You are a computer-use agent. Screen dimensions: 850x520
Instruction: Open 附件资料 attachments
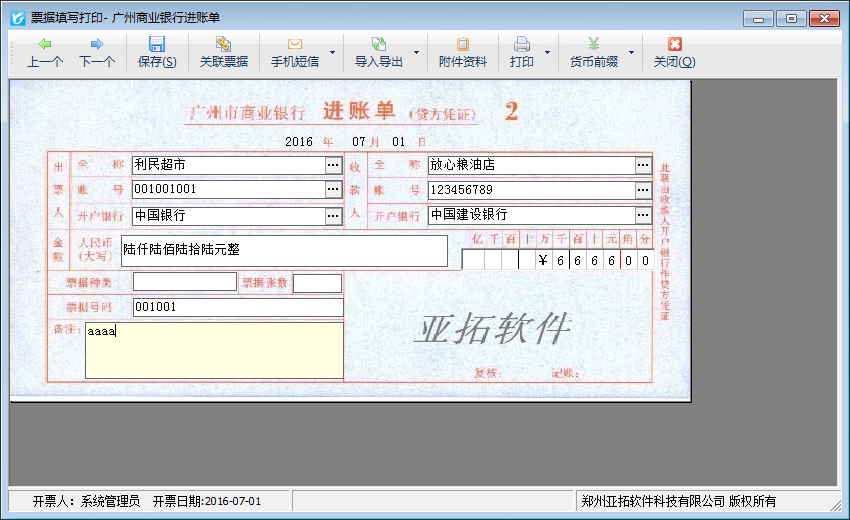click(x=462, y=45)
